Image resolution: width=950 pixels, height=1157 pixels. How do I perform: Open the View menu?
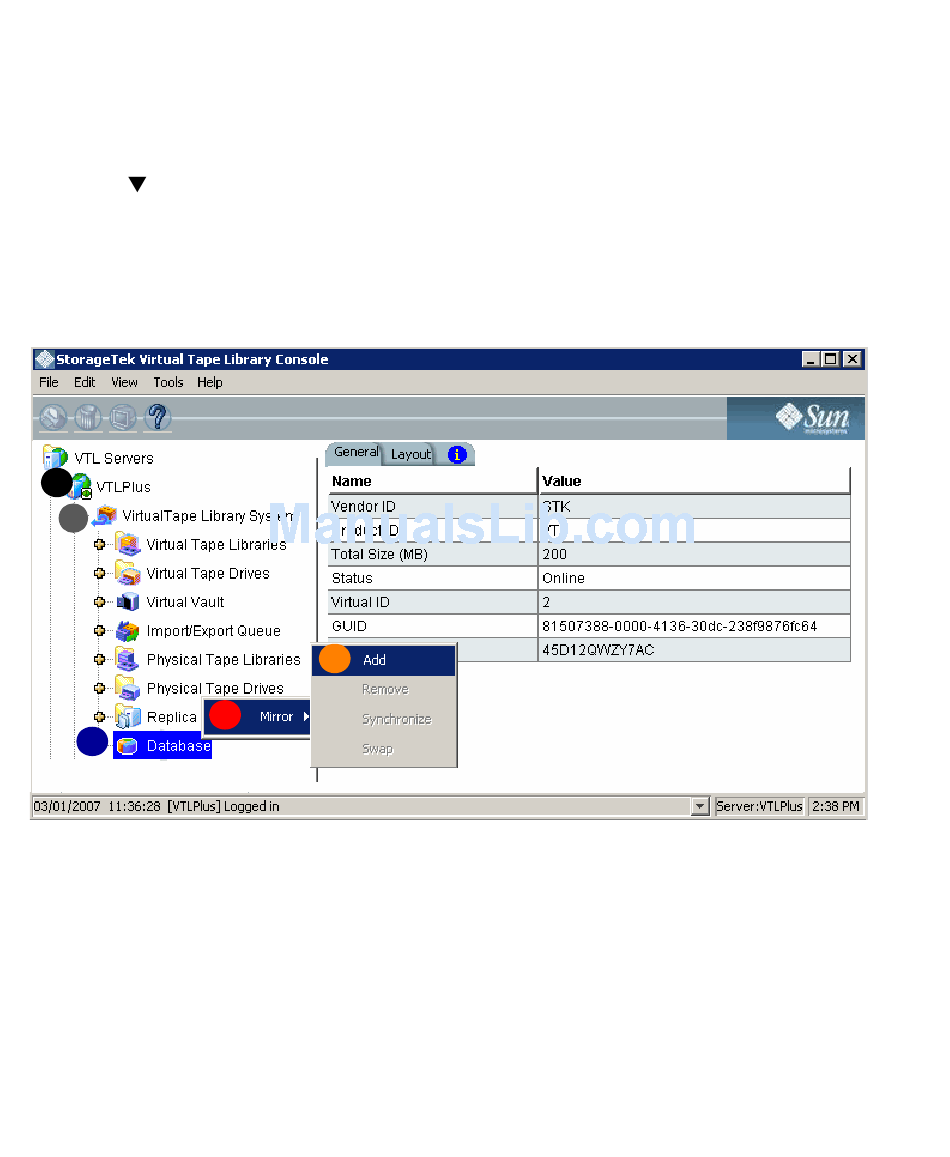tap(124, 382)
